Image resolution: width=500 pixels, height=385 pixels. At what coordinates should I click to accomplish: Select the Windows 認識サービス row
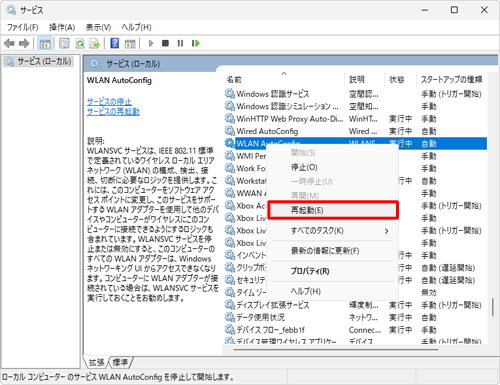[x=355, y=94]
